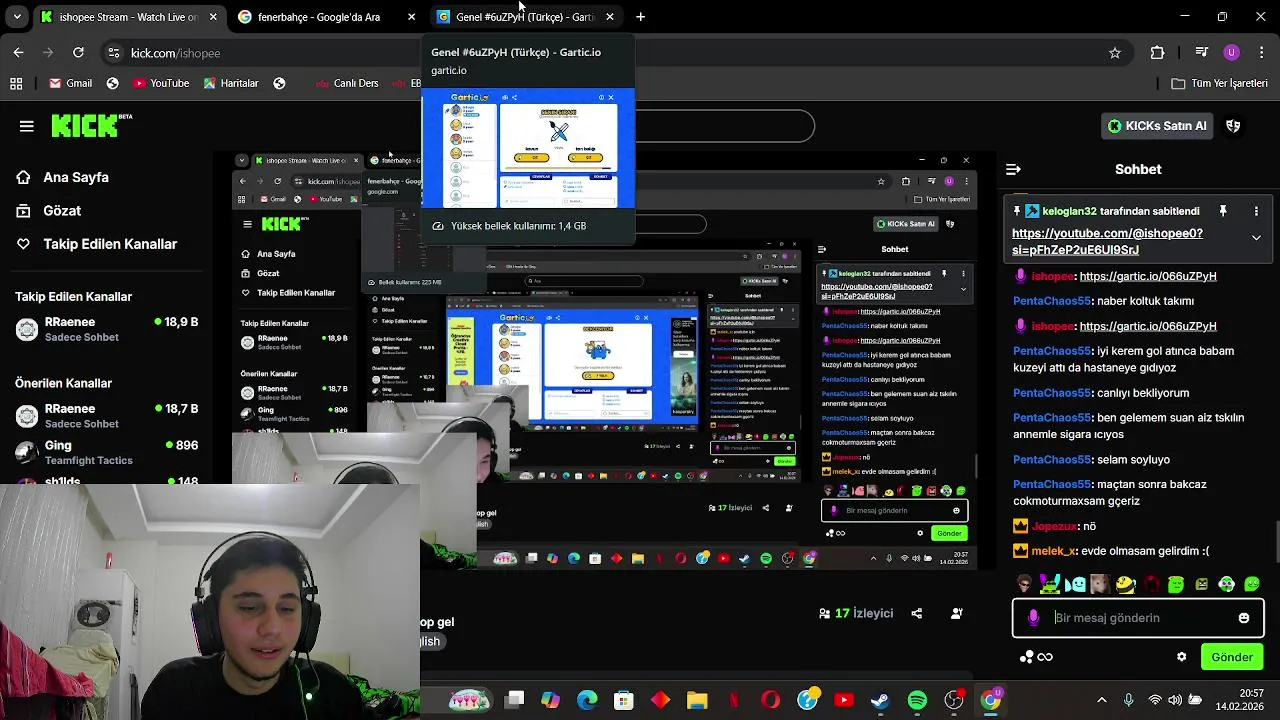Send message with the Gönder button

point(1232,657)
